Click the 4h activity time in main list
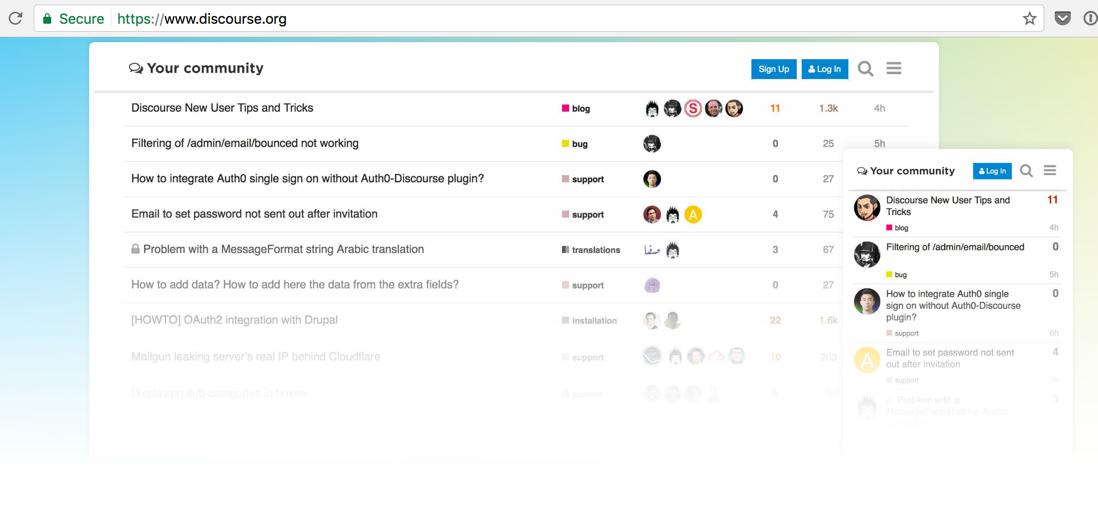 (x=880, y=108)
